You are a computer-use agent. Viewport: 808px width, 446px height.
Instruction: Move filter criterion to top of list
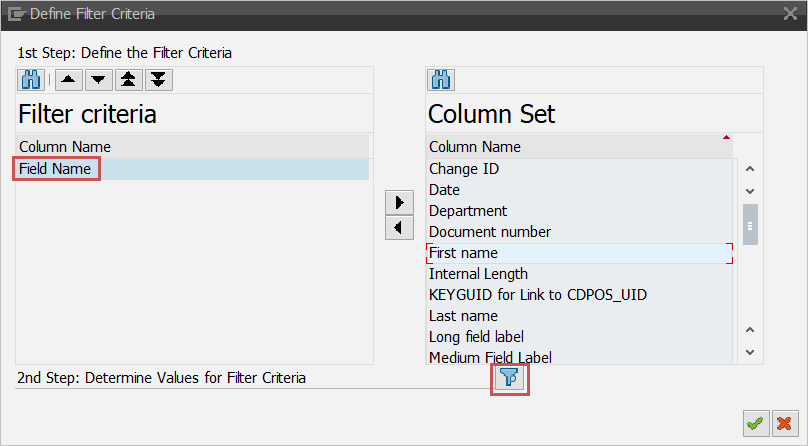coord(128,81)
